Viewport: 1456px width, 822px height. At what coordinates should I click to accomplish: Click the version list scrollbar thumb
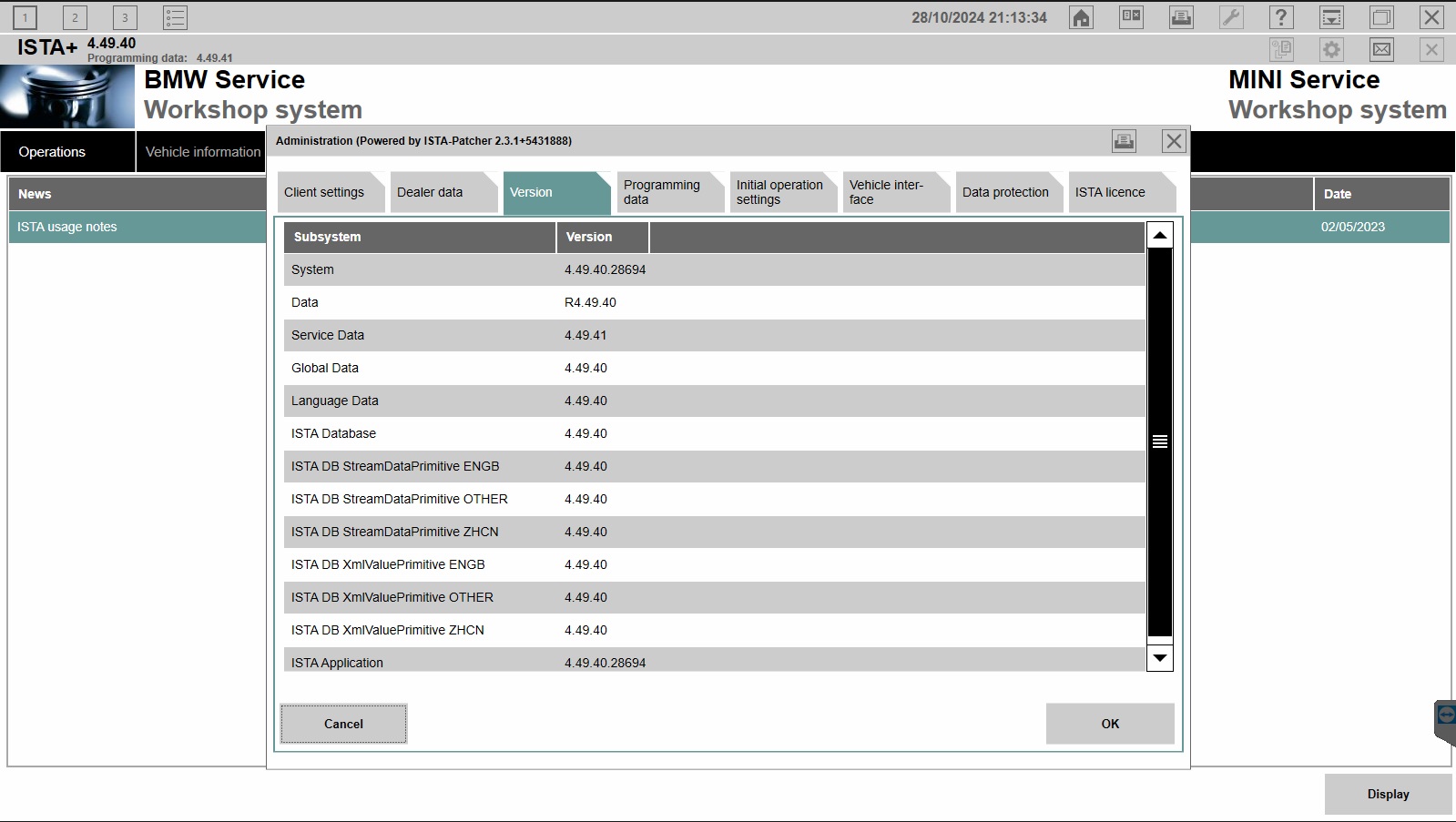click(x=1159, y=441)
